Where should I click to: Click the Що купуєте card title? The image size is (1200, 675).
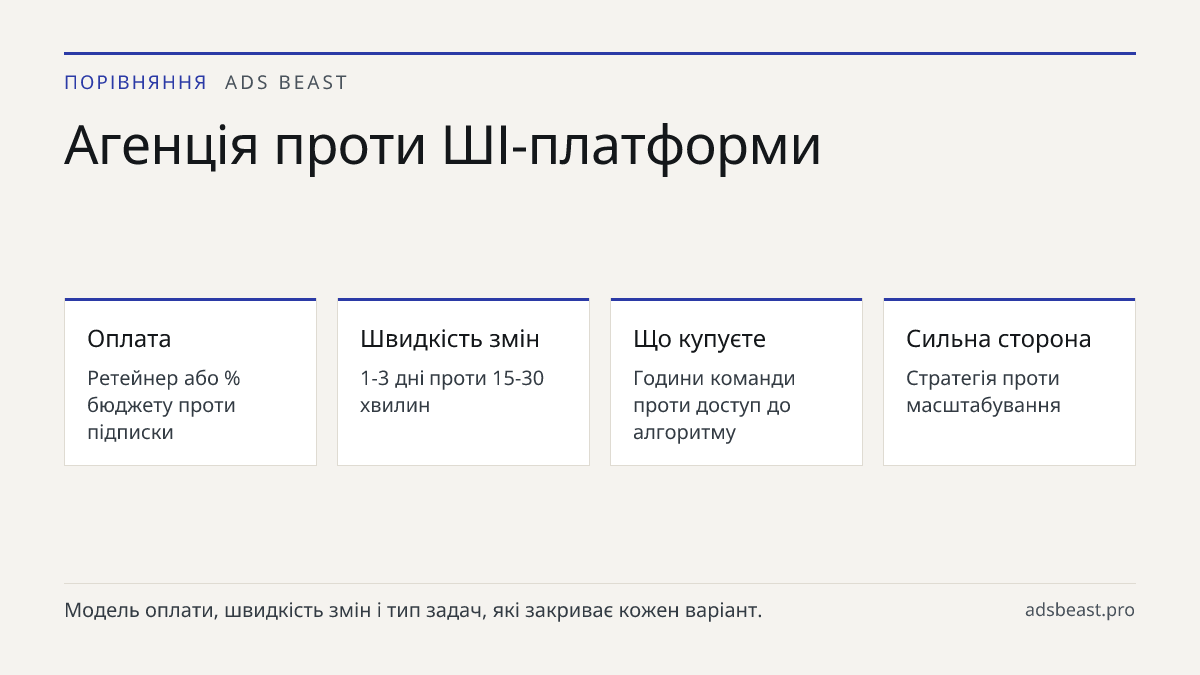click(x=699, y=339)
